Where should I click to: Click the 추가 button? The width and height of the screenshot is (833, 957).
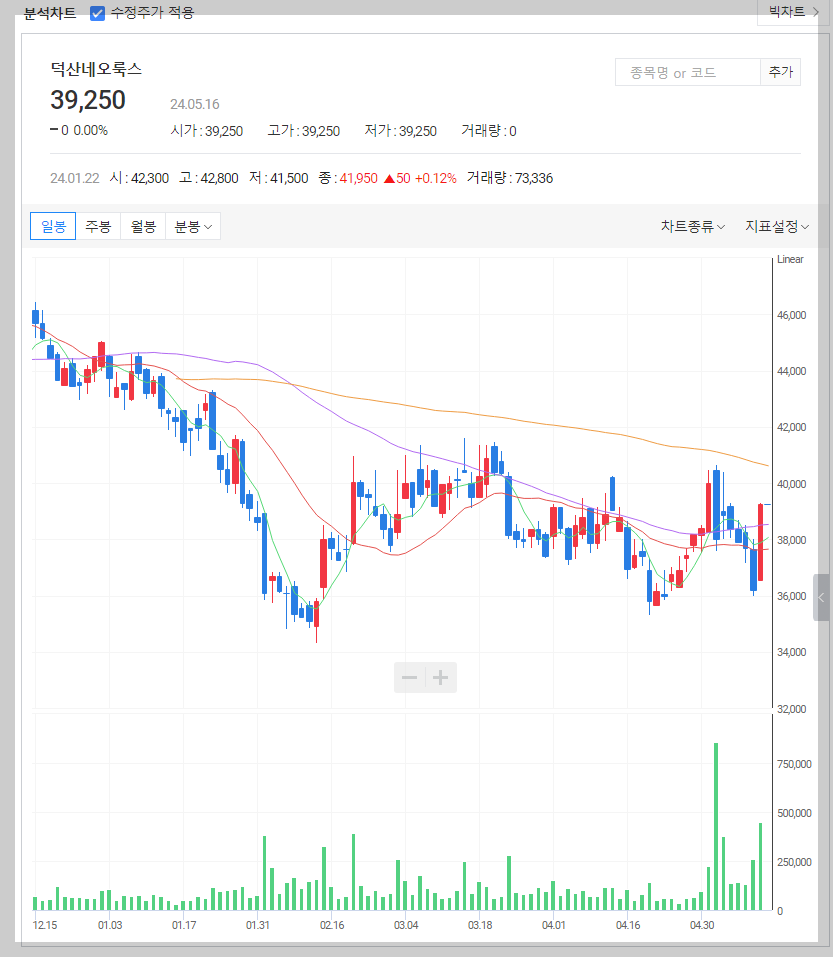[781, 73]
